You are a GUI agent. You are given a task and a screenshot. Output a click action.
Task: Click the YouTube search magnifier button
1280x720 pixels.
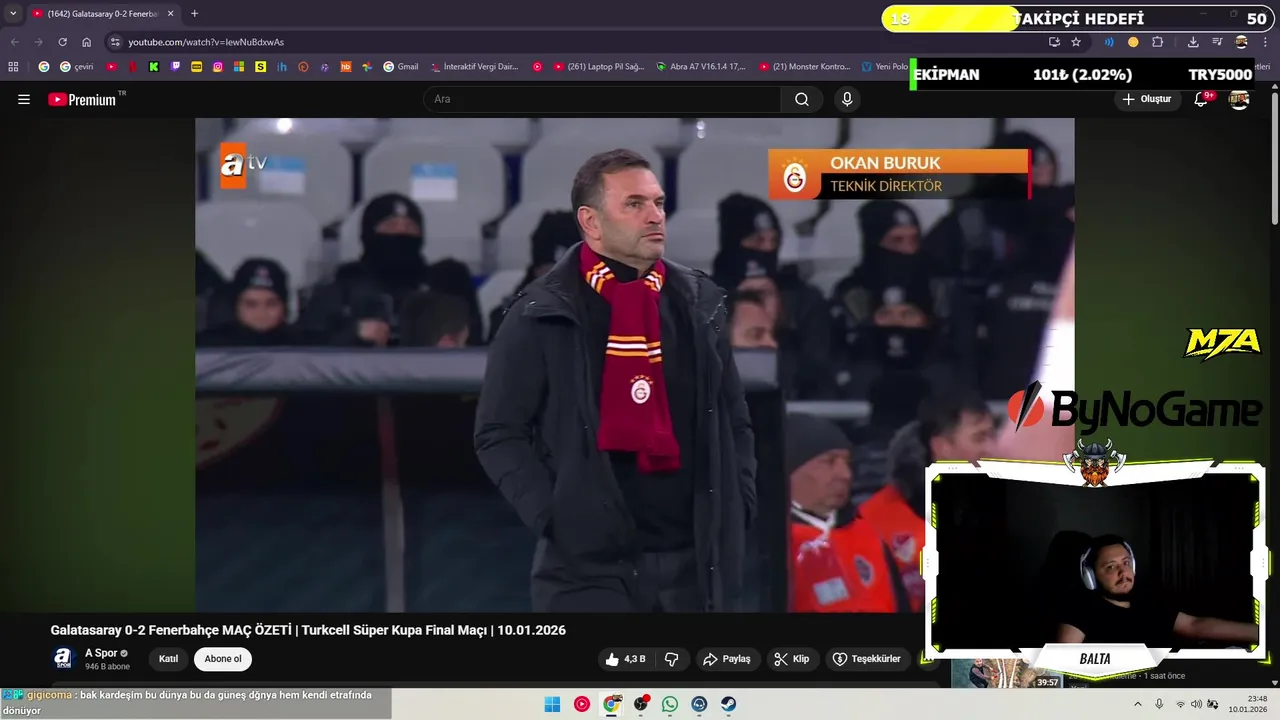tap(802, 99)
